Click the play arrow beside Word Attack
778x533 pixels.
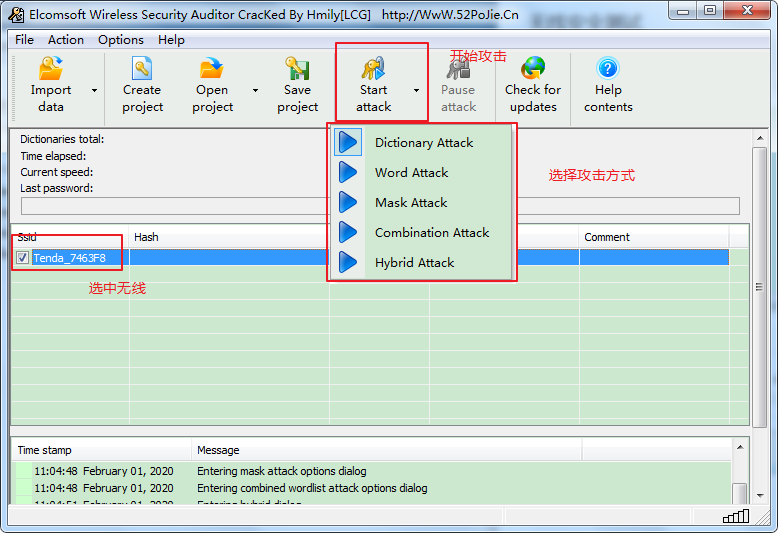[x=348, y=172]
